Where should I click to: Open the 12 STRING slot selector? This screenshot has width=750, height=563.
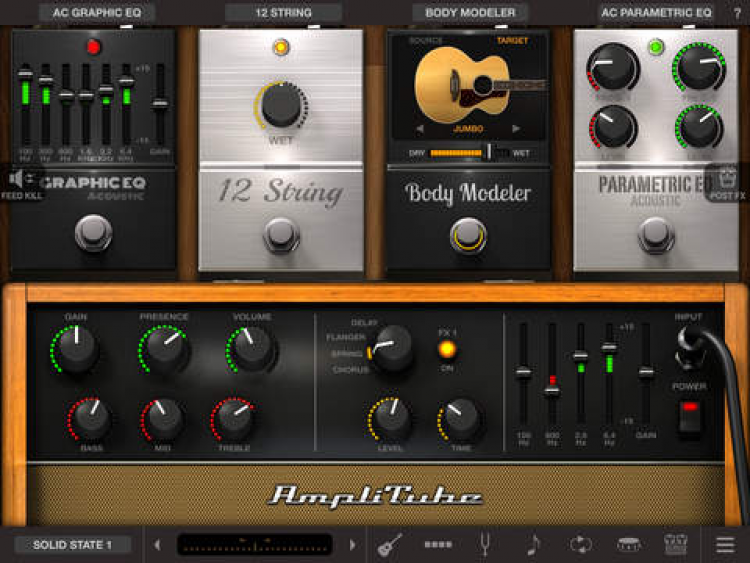pos(284,13)
